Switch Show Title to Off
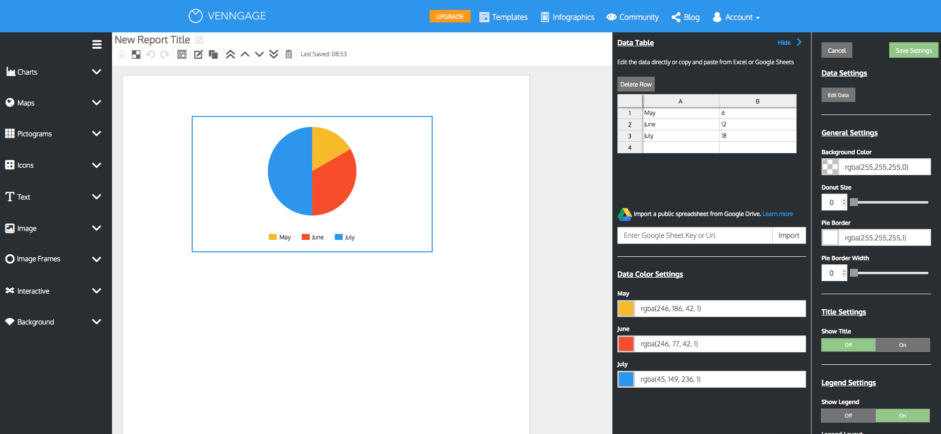Viewport: 941px width, 434px height. [848, 345]
